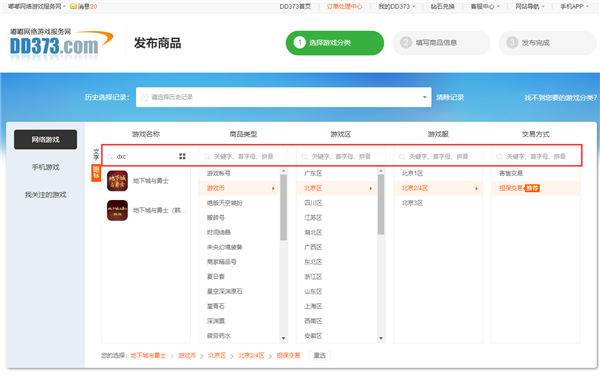The width and height of the screenshot is (600, 376).
Task: Expand the 我的DD373 menu
Action: pyautogui.click(x=397, y=7)
